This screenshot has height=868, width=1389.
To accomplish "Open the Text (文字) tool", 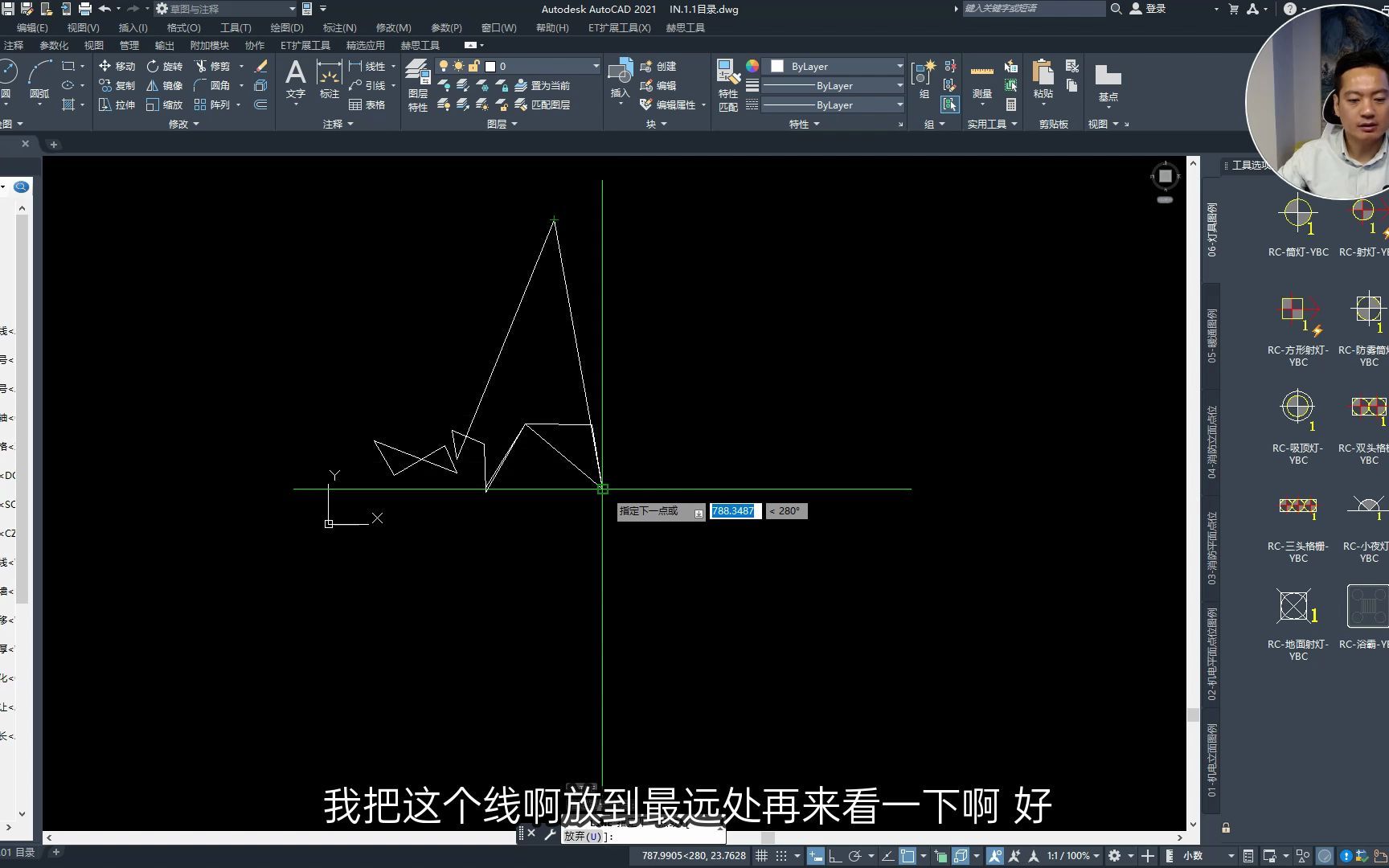I will [296, 76].
